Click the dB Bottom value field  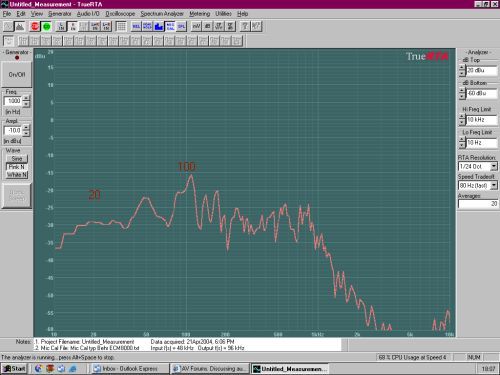(482, 93)
